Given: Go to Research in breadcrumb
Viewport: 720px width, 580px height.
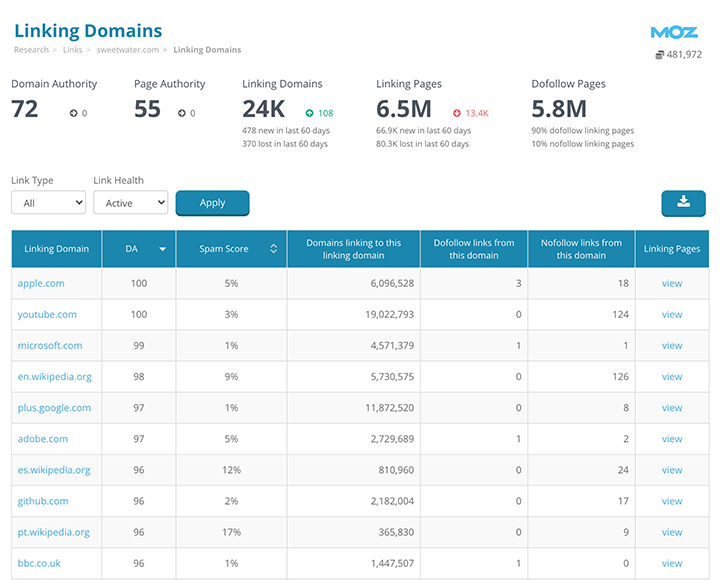Looking at the screenshot, I should [31, 50].
